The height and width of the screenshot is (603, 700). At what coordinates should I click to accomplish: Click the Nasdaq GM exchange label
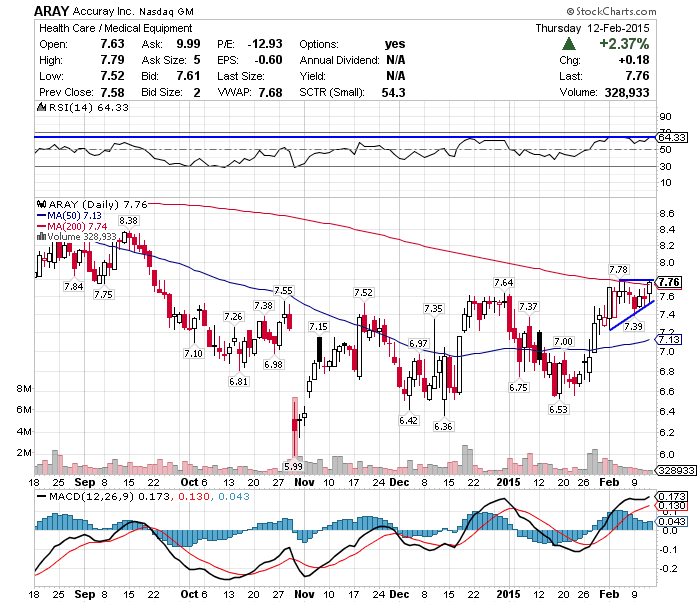click(x=166, y=12)
